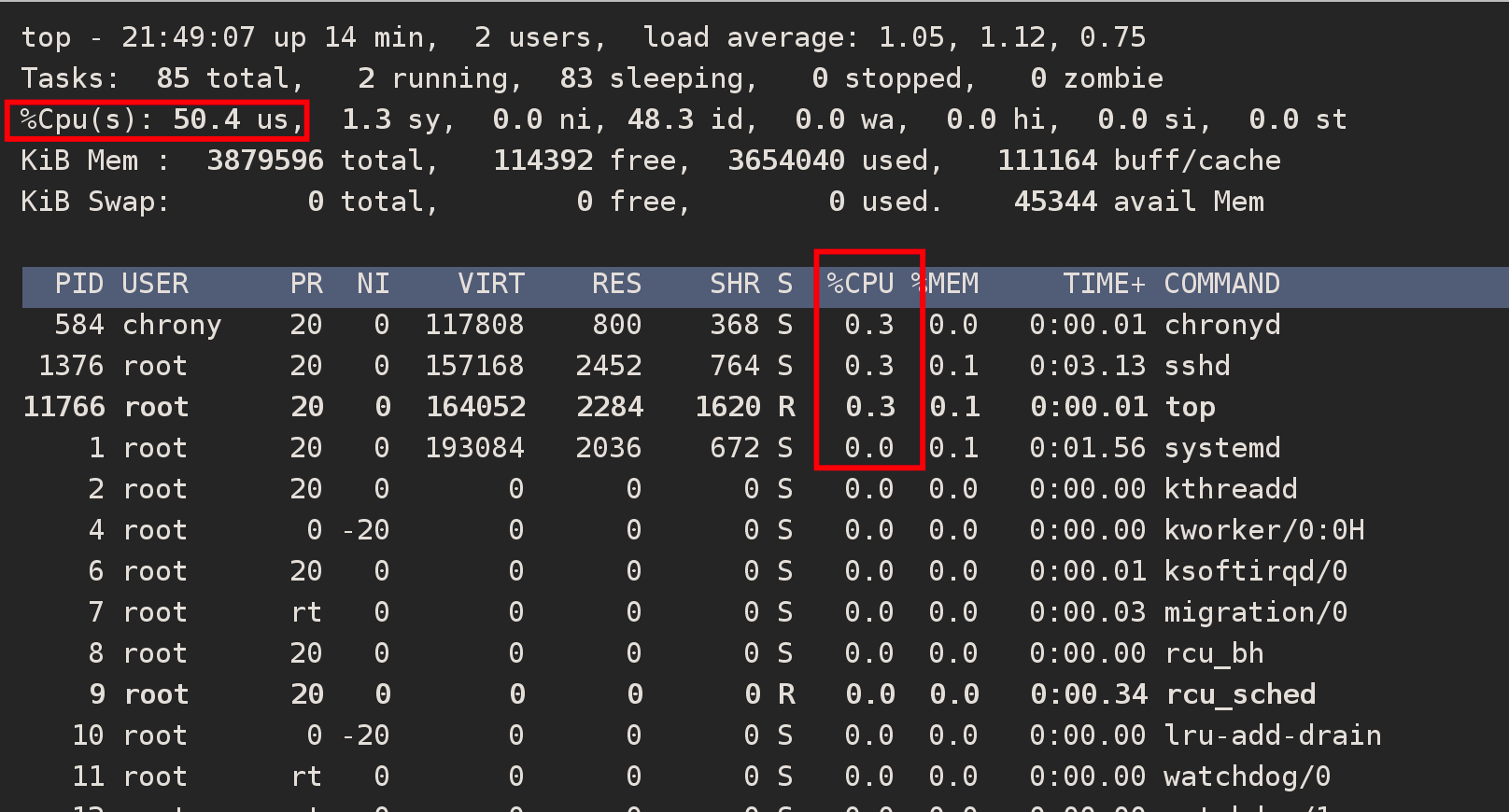Click the VIRT column header

pyautogui.click(x=490, y=284)
